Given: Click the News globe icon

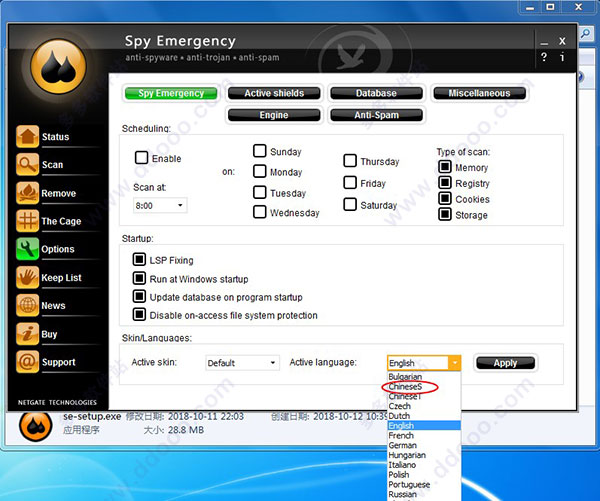Looking at the screenshot, I should coord(28,305).
